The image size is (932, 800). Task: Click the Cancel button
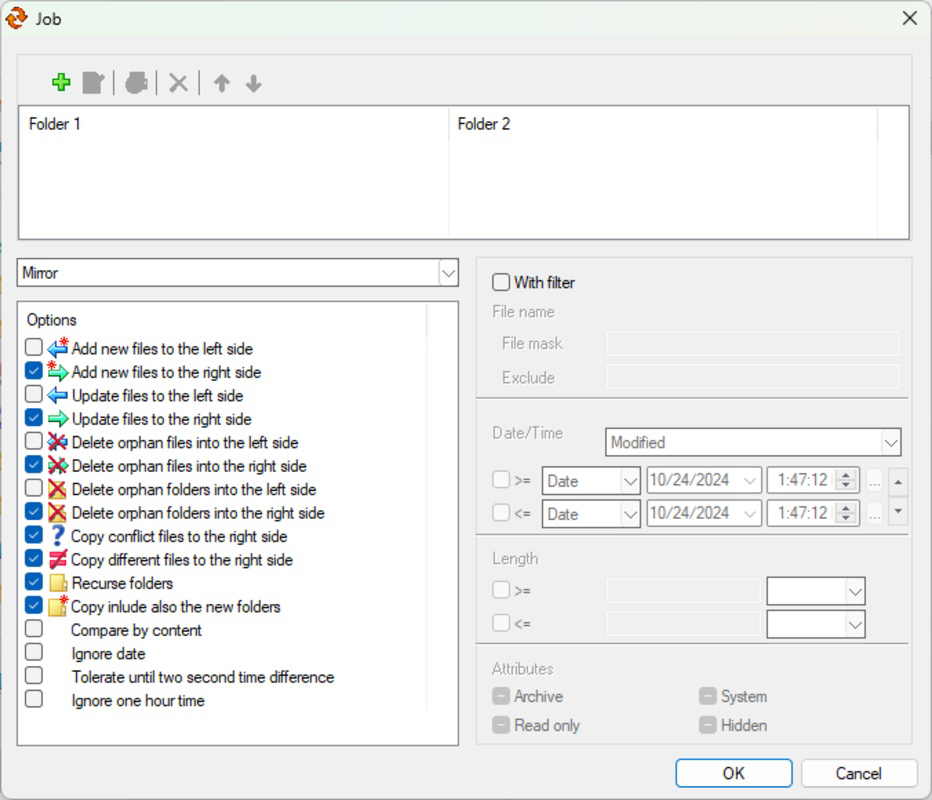858,773
